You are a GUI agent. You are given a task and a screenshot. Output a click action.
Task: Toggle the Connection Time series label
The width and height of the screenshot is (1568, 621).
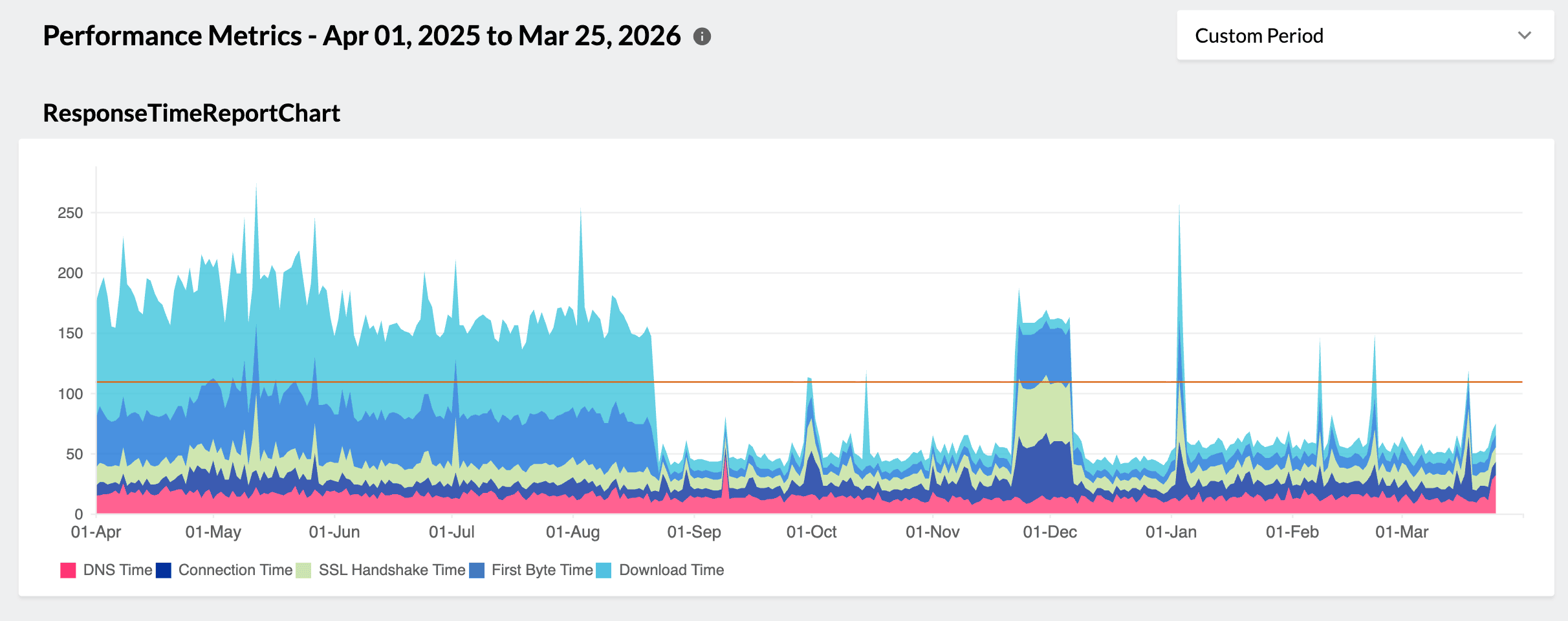pos(235,570)
